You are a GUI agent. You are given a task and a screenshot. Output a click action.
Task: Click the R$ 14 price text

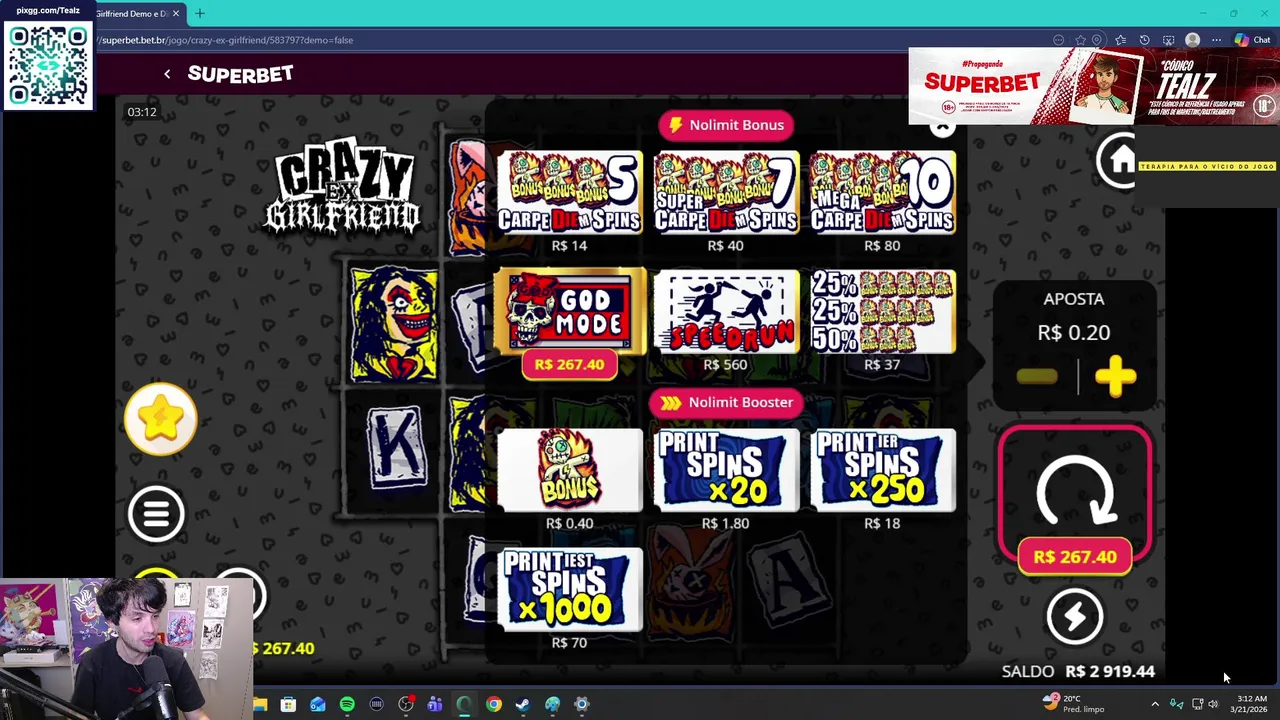(569, 245)
